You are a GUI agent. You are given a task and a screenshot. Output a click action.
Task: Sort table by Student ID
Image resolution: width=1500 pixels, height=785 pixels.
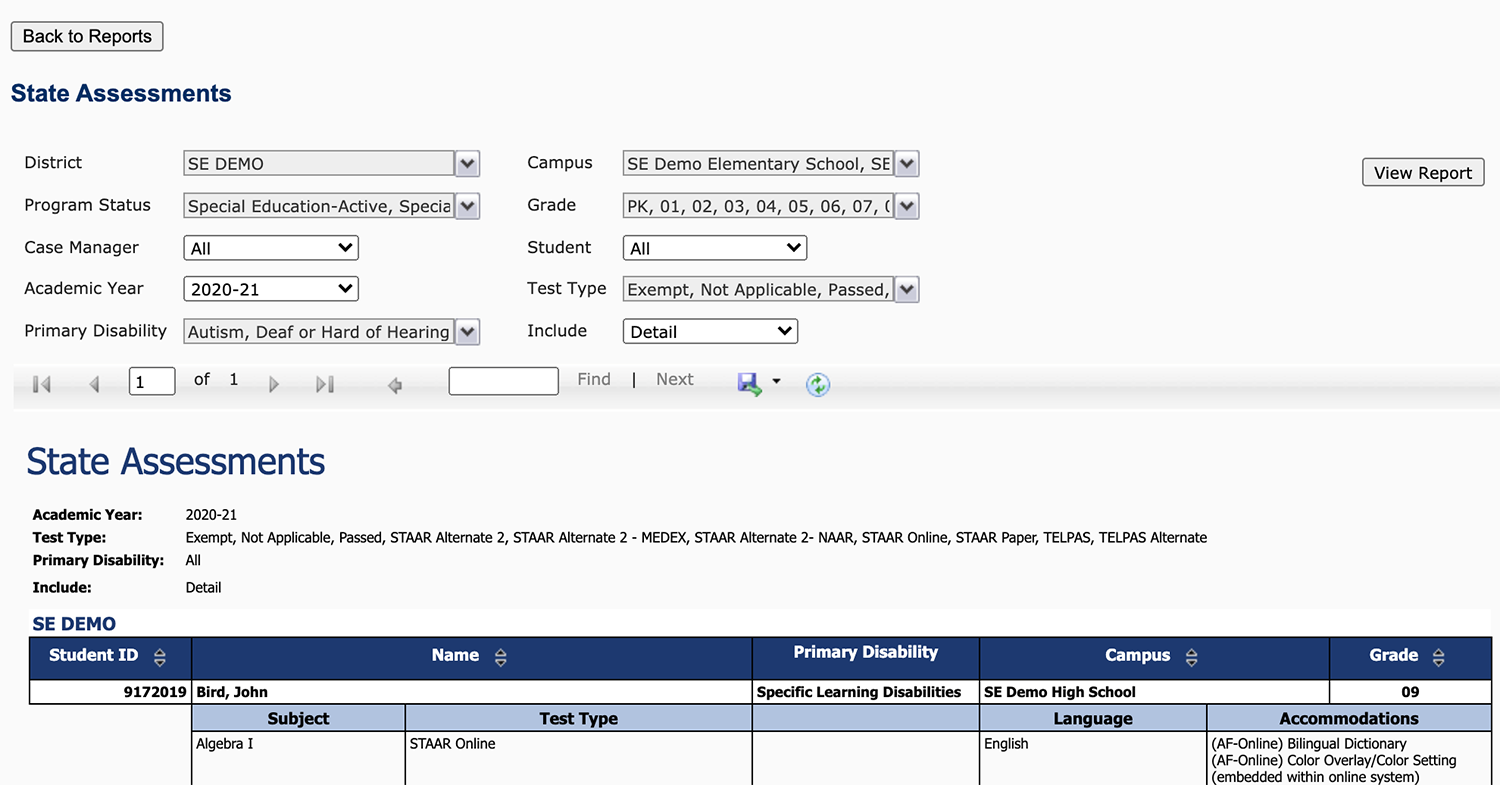click(159, 658)
